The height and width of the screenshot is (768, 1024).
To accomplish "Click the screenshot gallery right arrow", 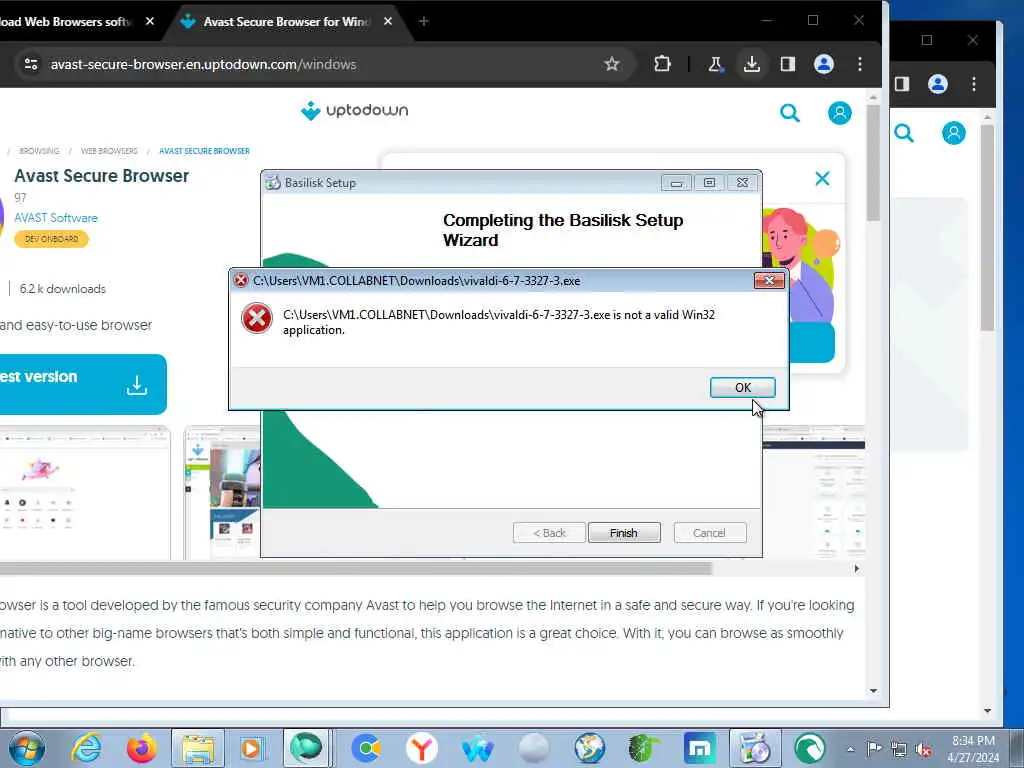I will click(857, 569).
